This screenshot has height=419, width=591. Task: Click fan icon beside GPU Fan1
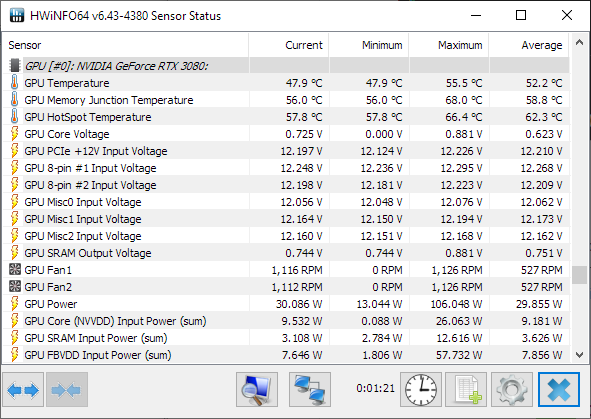tap(15, 269)
